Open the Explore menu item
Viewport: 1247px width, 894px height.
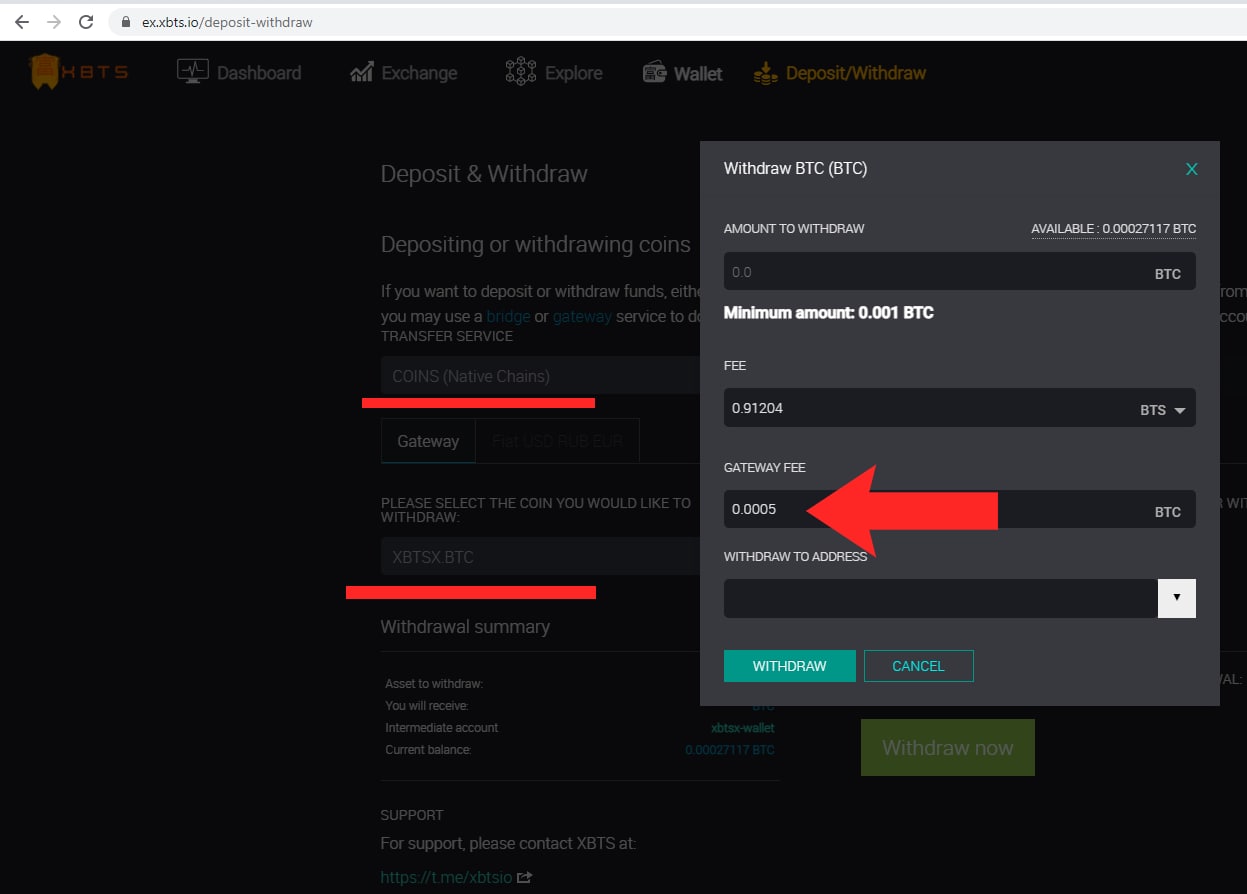(x=553, y=72)
